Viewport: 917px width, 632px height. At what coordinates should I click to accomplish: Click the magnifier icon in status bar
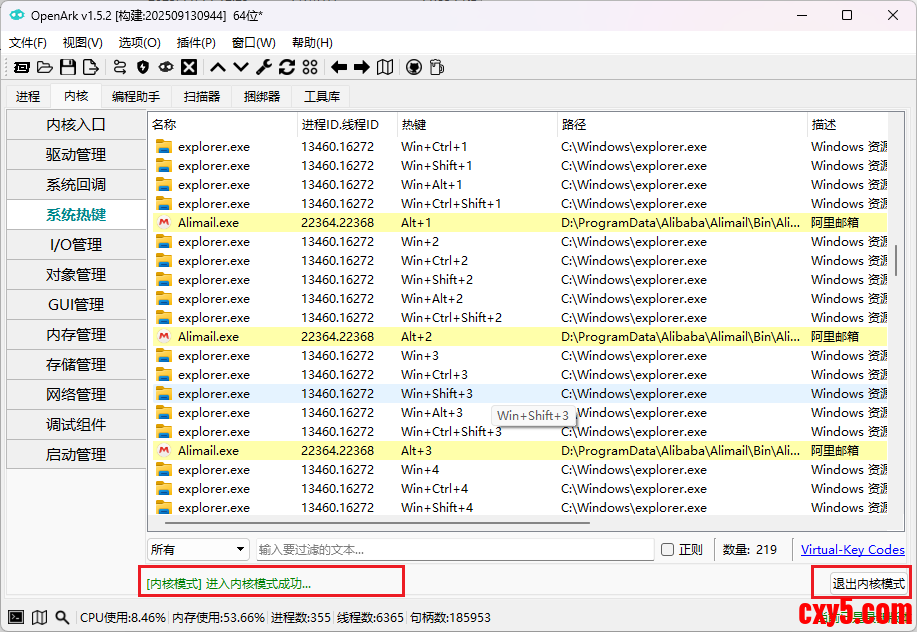[x=62, y=618]
